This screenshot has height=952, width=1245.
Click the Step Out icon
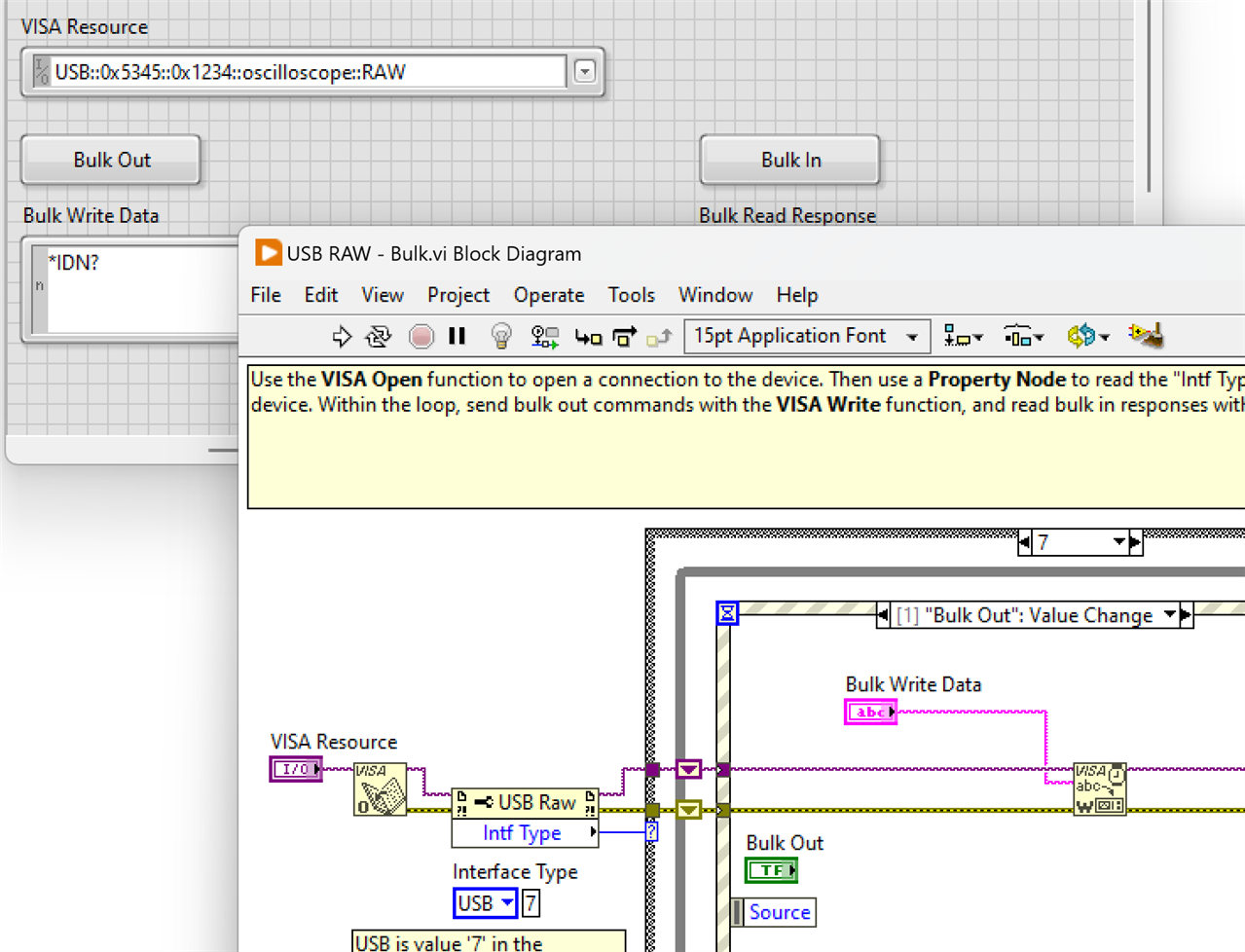pyautogui.click(x=659, y=337)
